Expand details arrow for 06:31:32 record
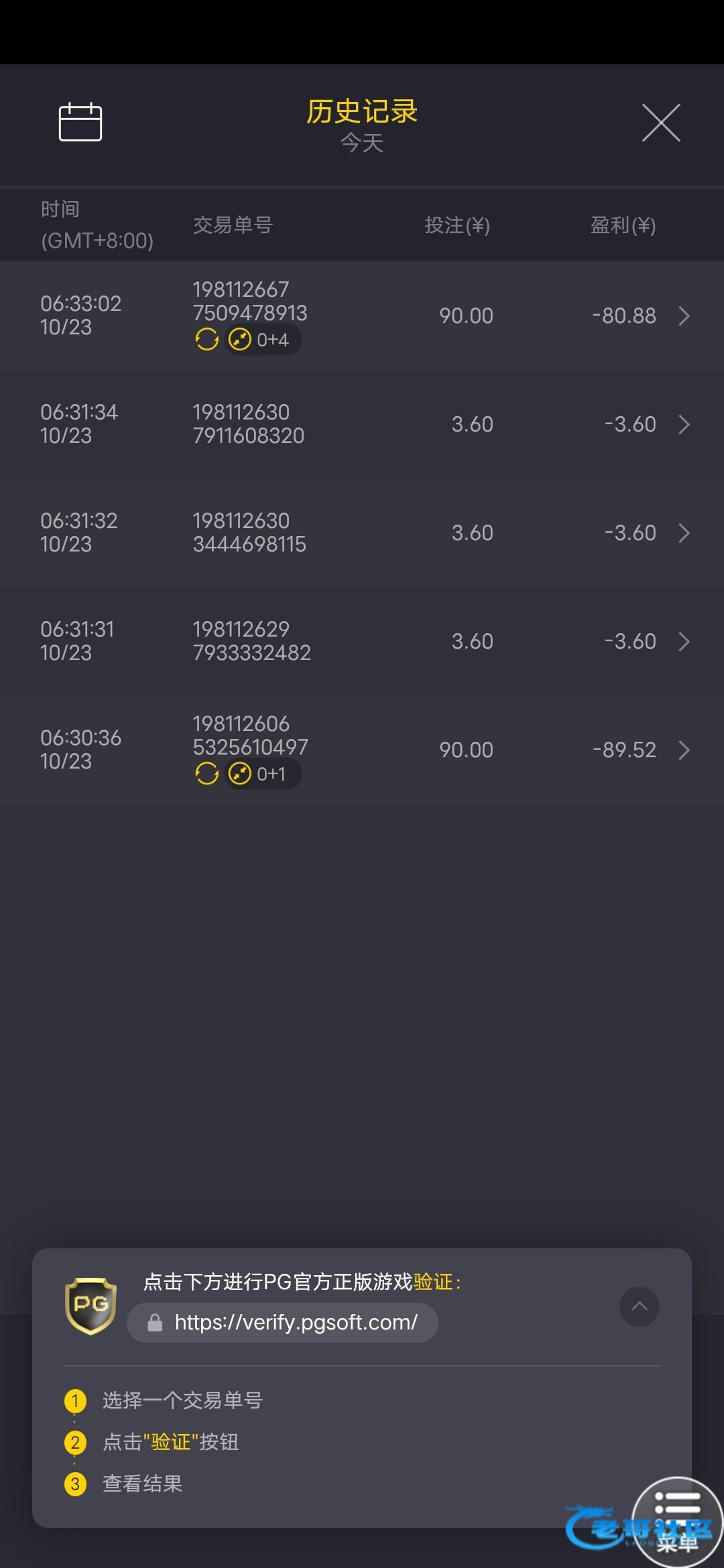The height and width of the screenshot is (1568, 724). click(x=684, y=533)
